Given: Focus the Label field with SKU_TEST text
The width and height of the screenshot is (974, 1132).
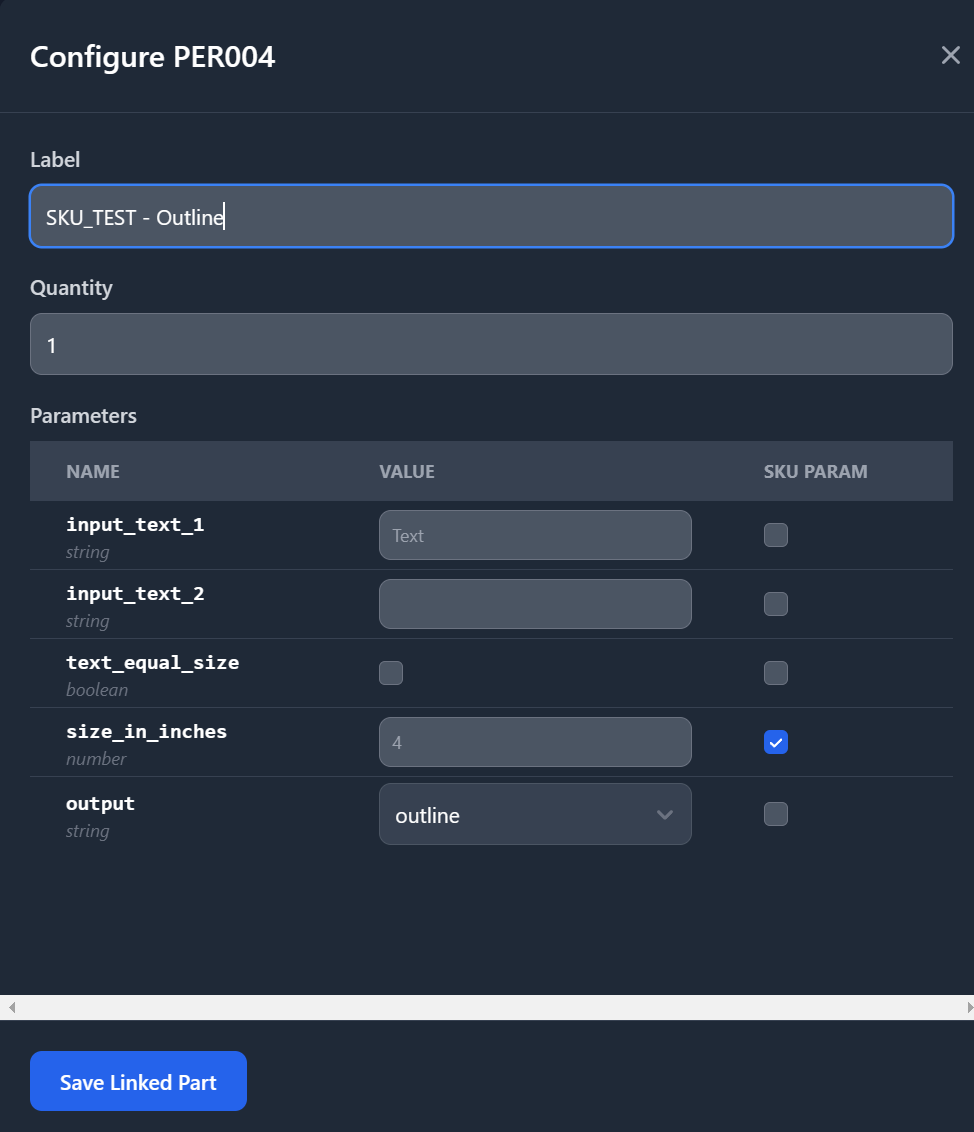Looking at the screenshot, I should pyautogui.click(x=492, y=217).
